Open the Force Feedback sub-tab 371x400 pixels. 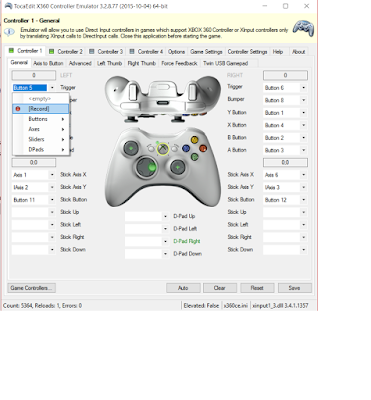click(179, 63)
